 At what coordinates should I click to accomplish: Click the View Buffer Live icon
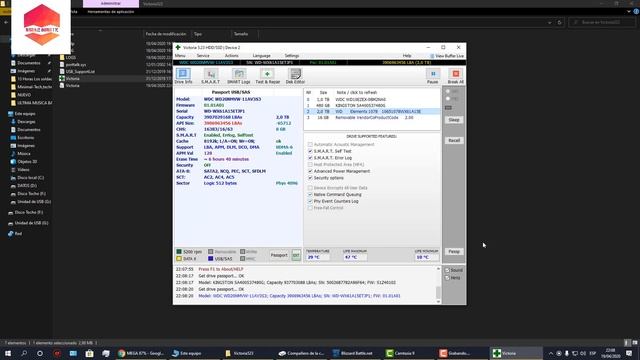pos(432,56)
